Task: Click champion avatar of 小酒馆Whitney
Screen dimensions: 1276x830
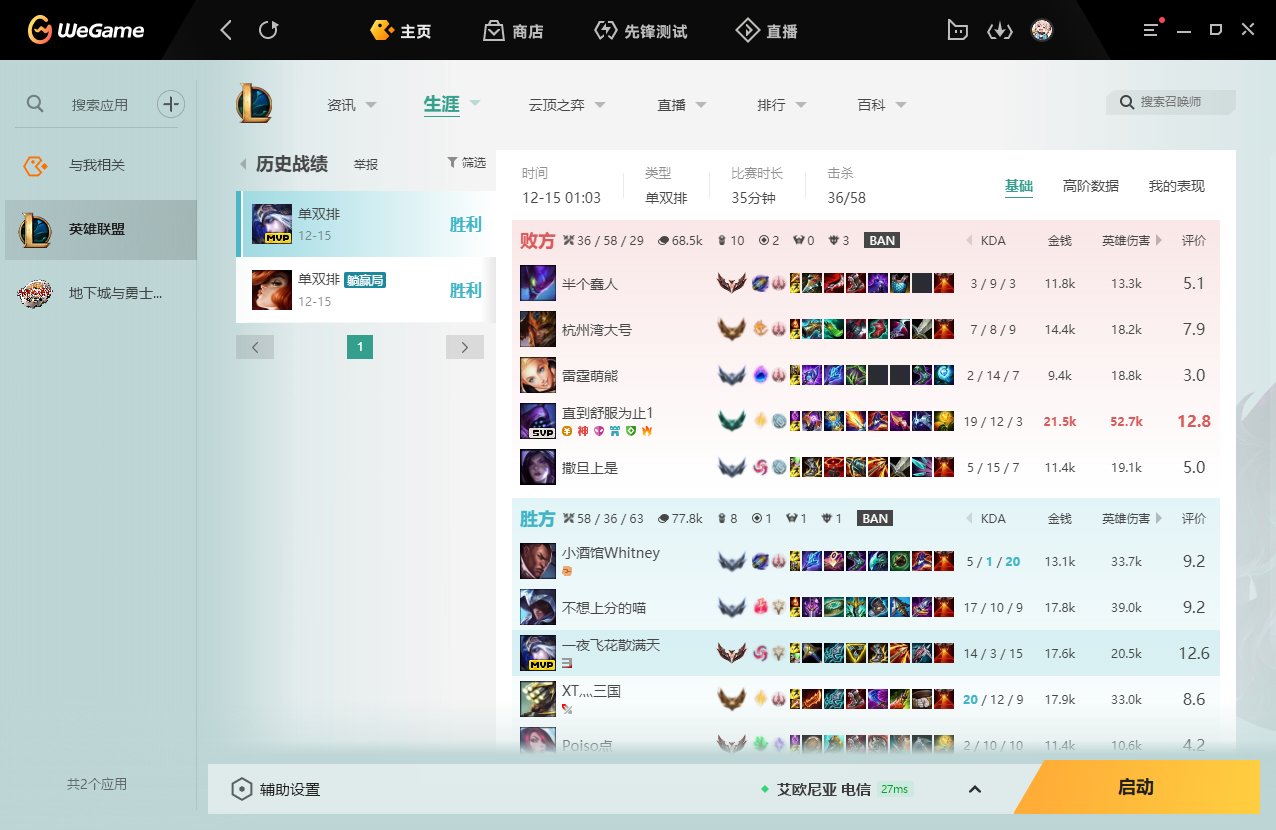Action: point(538,561)
